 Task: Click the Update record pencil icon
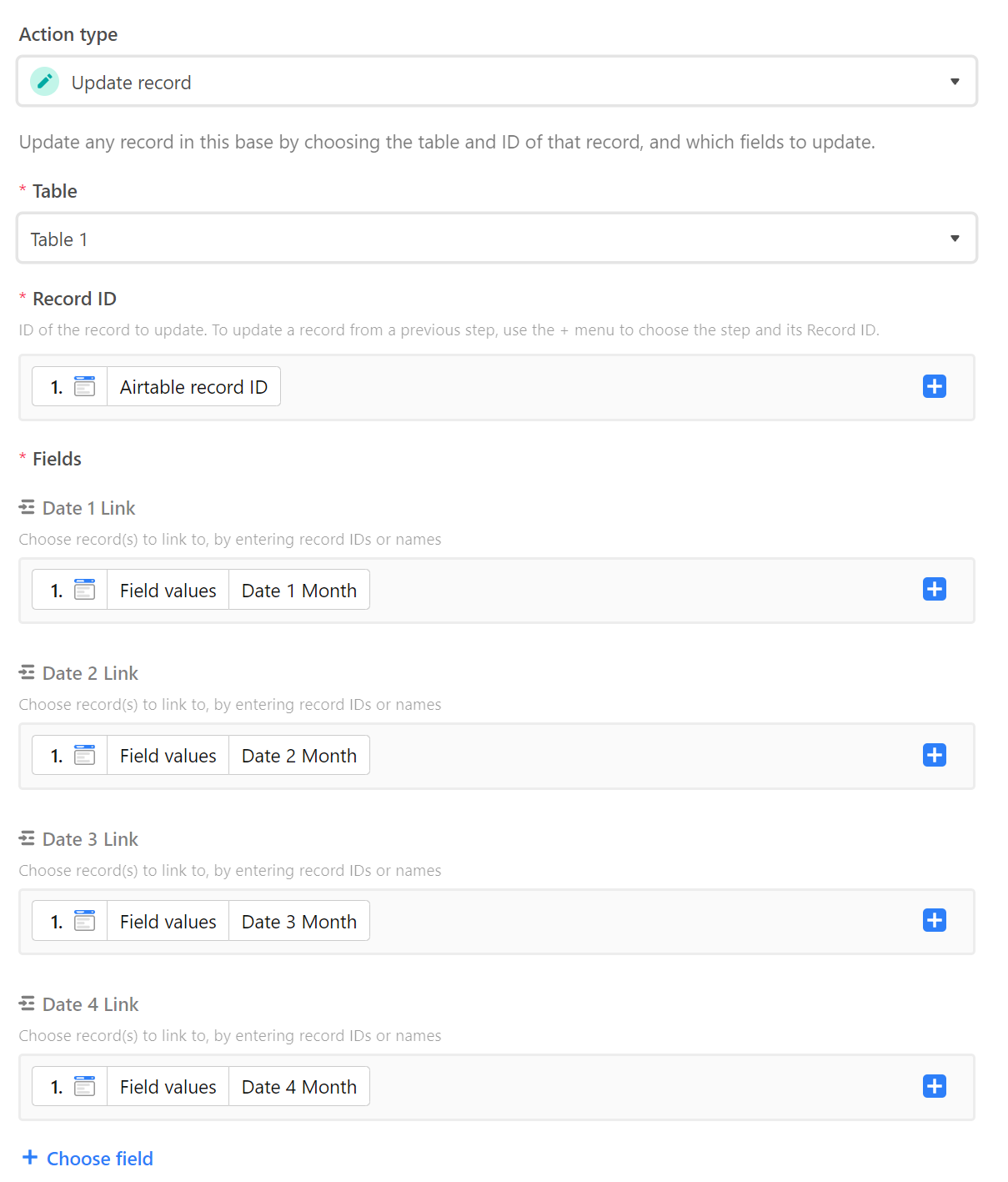point(44,82)
